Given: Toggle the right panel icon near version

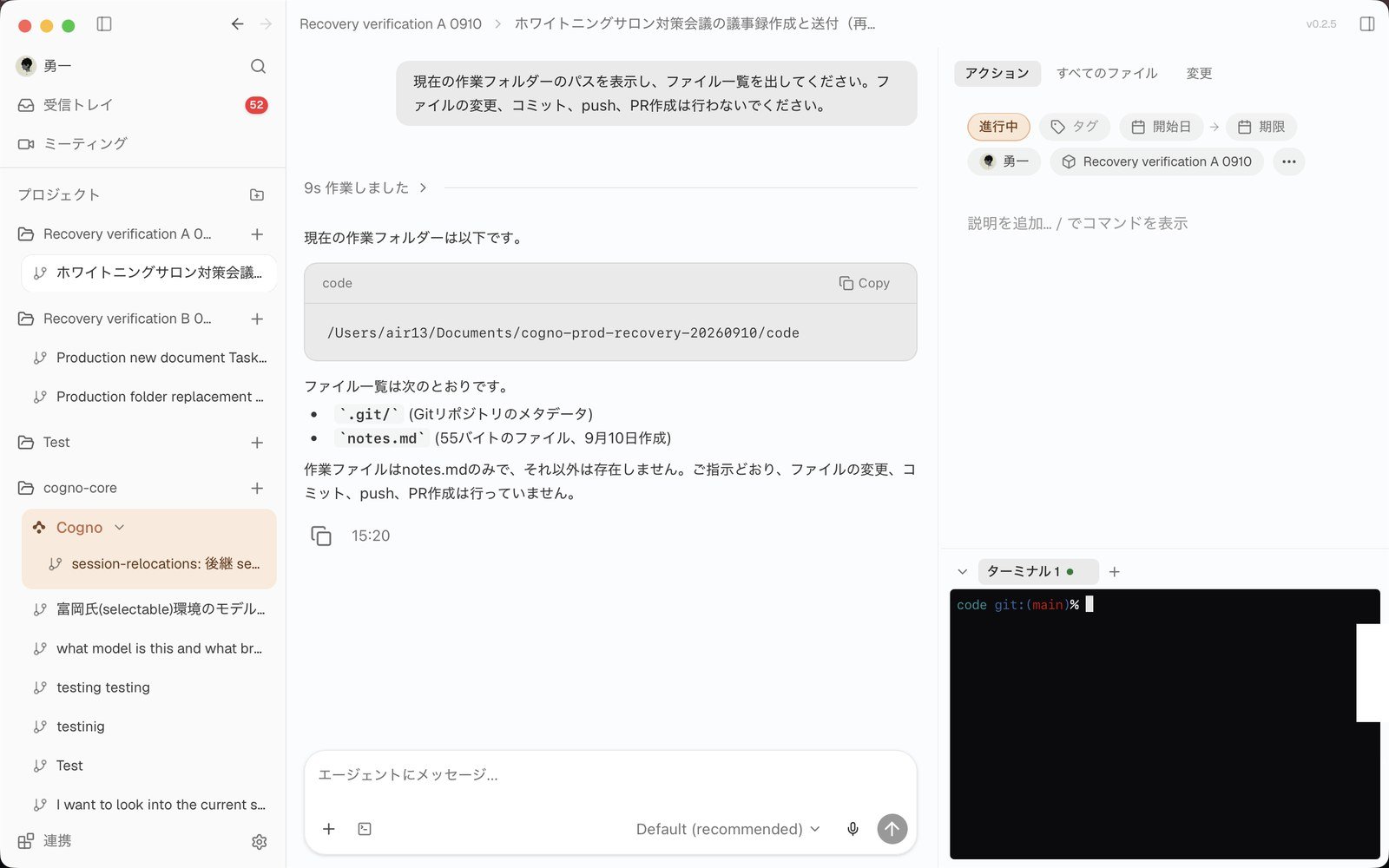Looking at the screenshot, I should click(1367, 24).
